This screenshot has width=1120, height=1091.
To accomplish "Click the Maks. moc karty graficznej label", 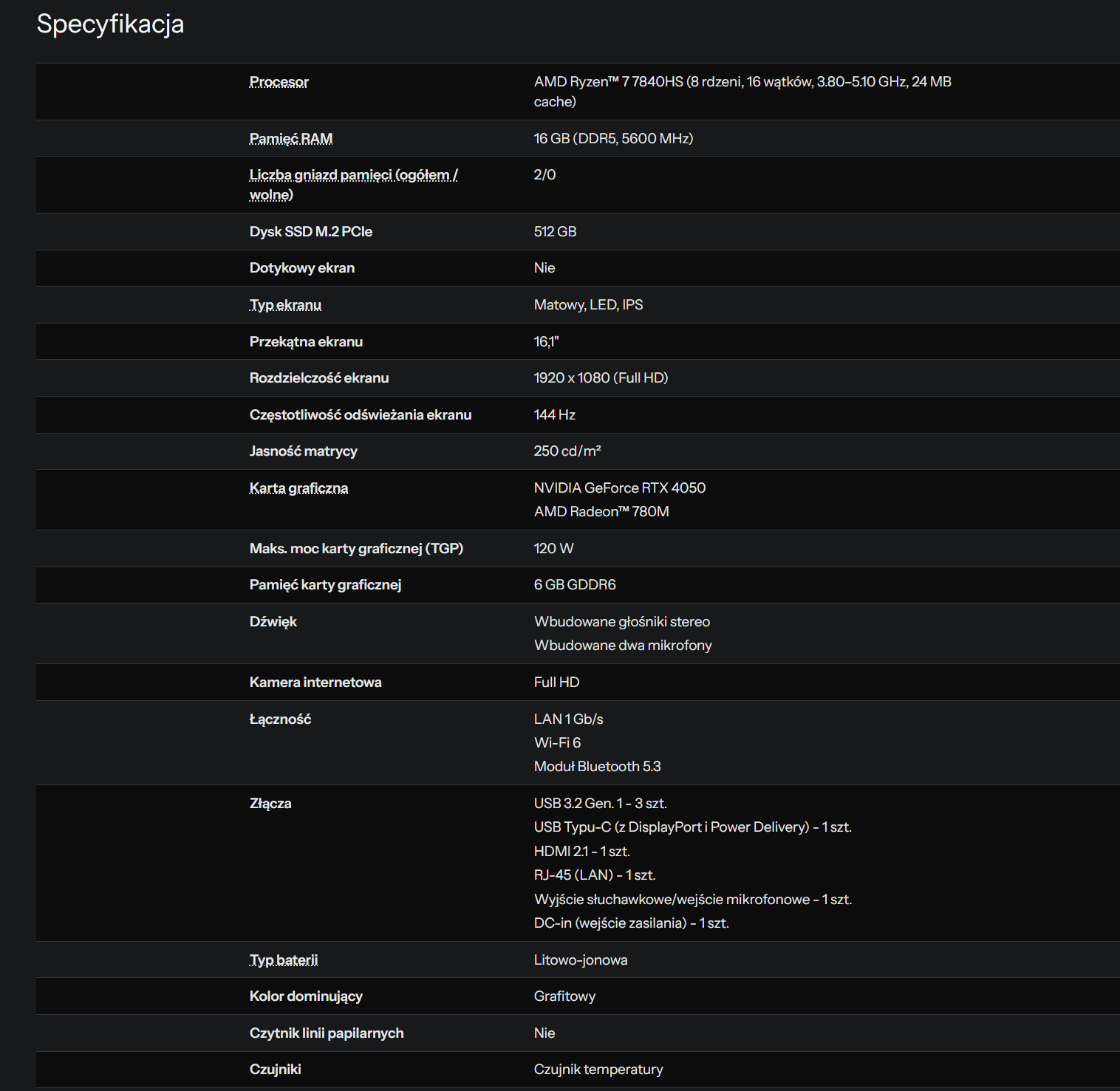I will pos(356,549).
